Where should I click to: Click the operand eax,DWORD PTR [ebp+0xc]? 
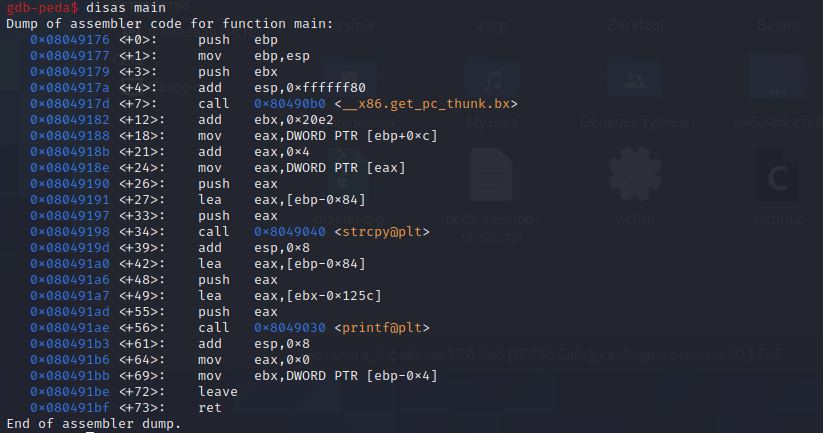coord(346,135)
